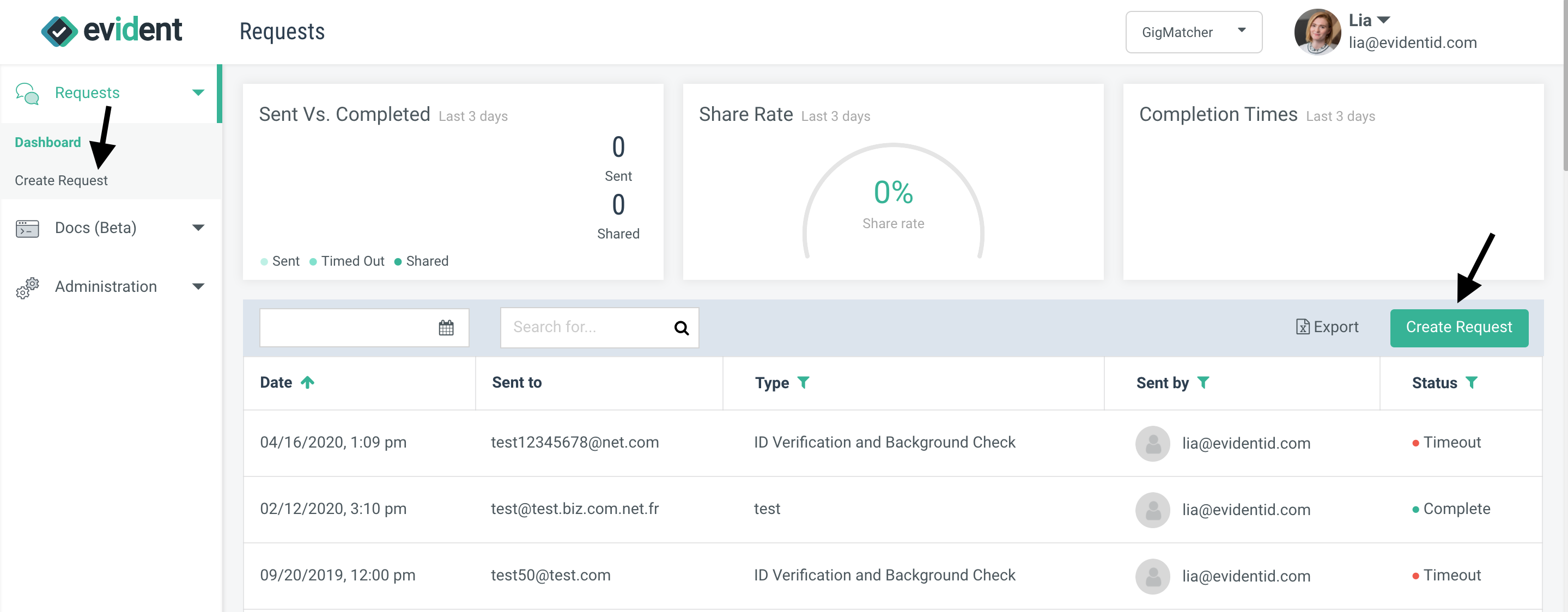
Task: Click the Share Rate card title
Action: click(x=746, y=114)
